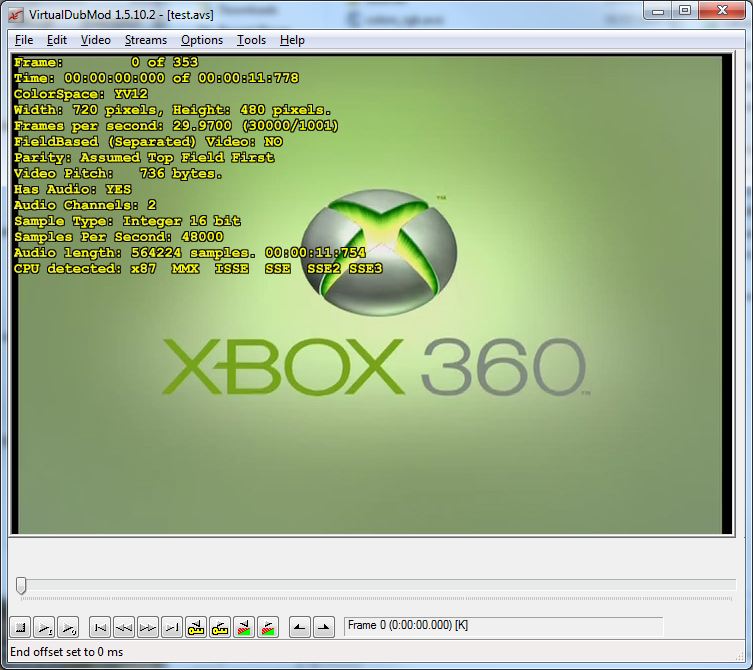
Task: Go to previous keyframe with key icon
Action: pyautogui.click(x=196, y=627)
